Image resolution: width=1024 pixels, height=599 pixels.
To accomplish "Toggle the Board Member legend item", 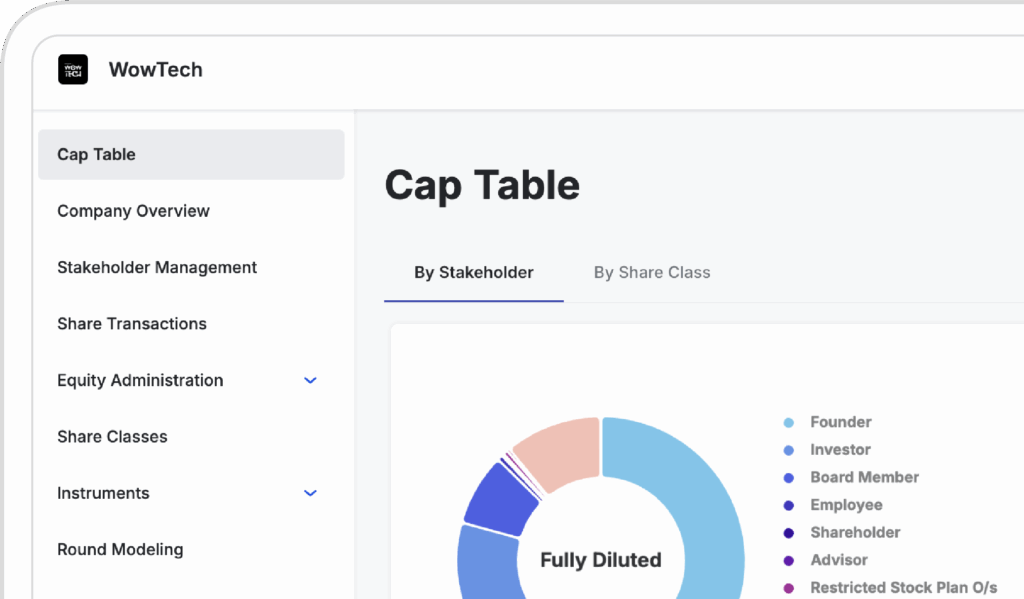I will point(864,477).
